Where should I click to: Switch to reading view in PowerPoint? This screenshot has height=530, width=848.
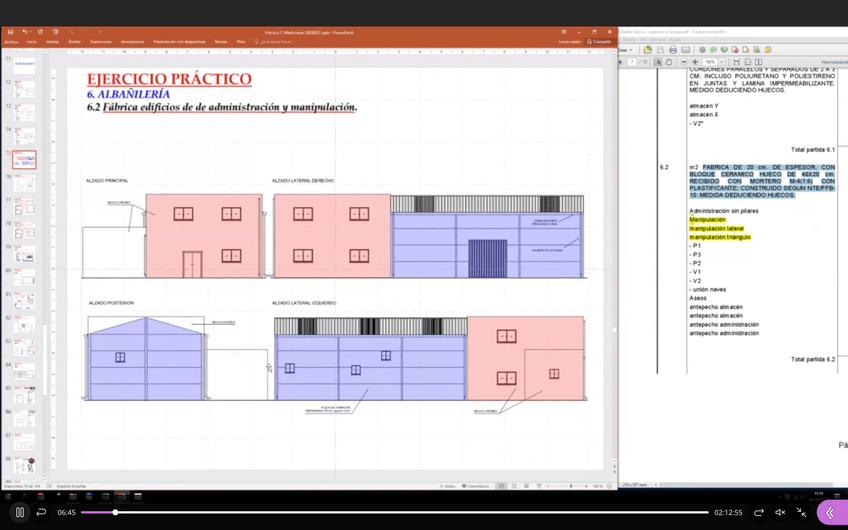526,486
